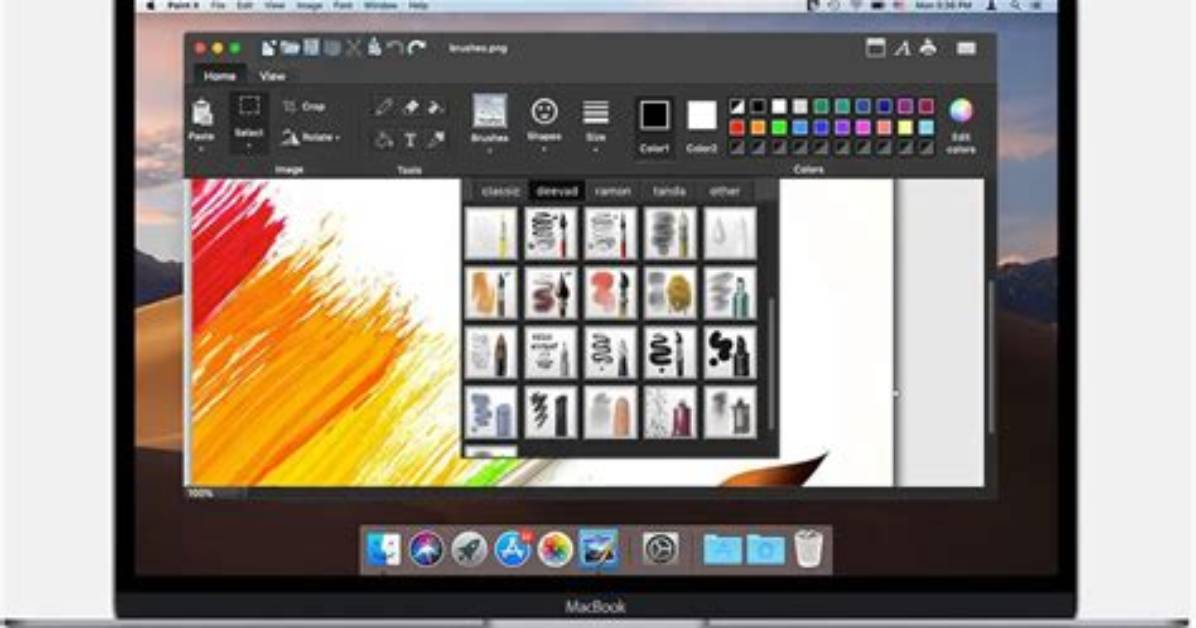The width and height of the screenshot is (1196, 628).
Task: Choose the black ink splatter brush thumbnail
Action: [731, 353]
